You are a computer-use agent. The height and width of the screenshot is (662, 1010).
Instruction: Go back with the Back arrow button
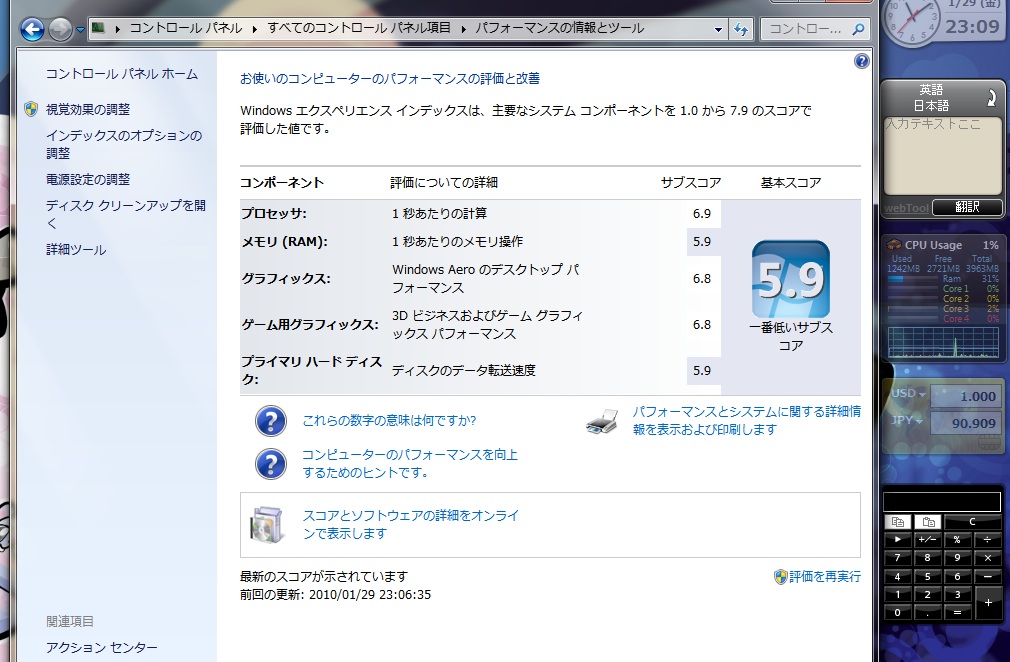coord(32,29)
